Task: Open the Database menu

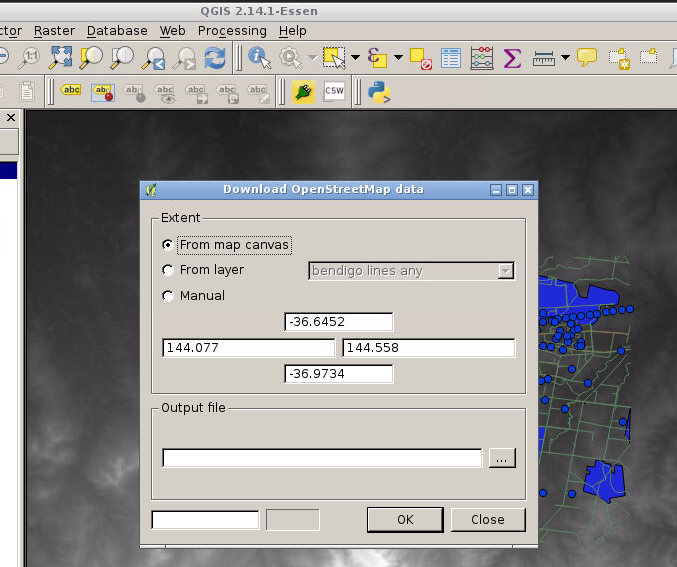Action: click(117, 31)
